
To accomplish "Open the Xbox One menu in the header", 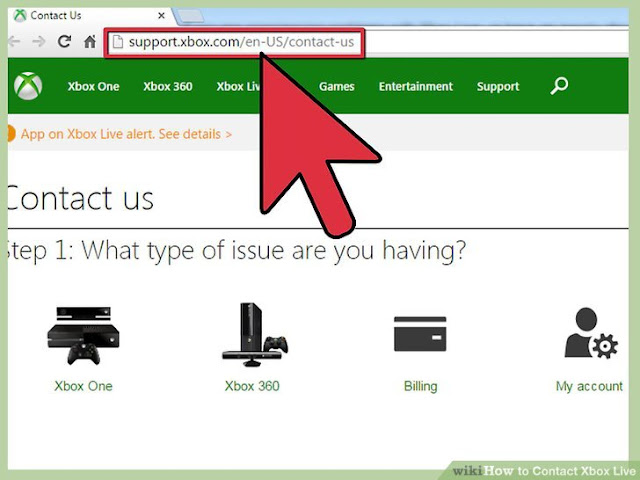I will click(93, 87).
